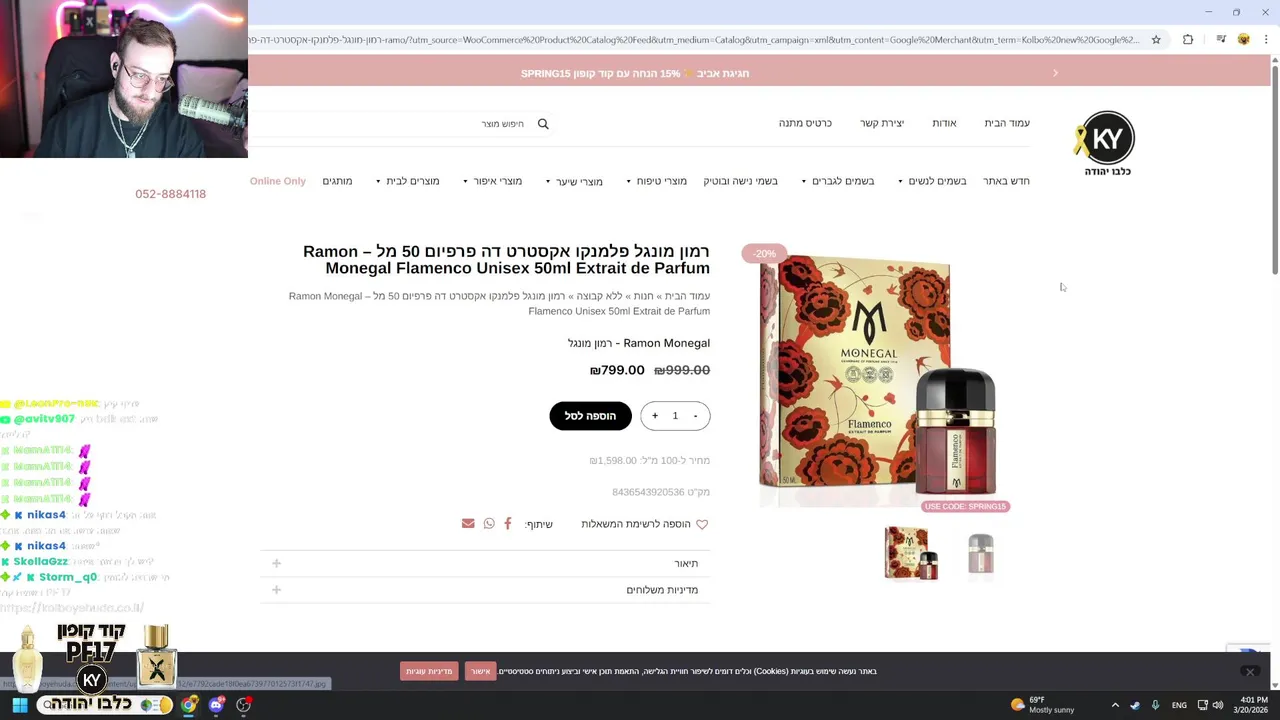1280x720 pixels.
Task: Advance the promo banner with the arrow
Action: 1055,73
